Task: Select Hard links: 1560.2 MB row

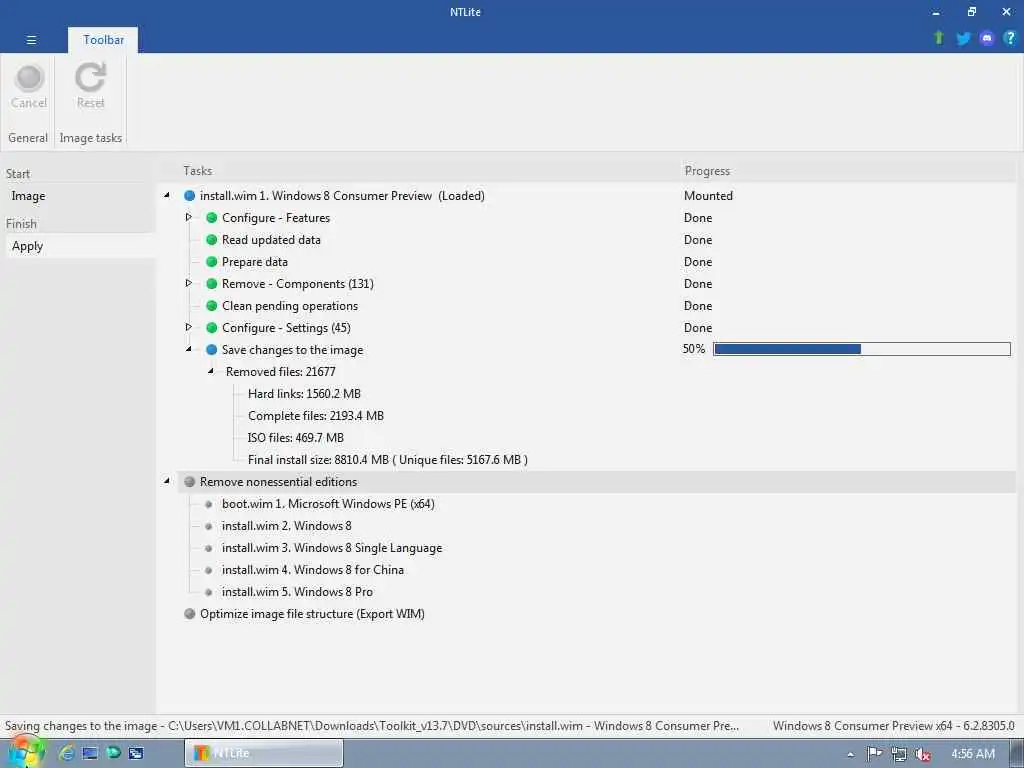Action: (x=304, y=394)
